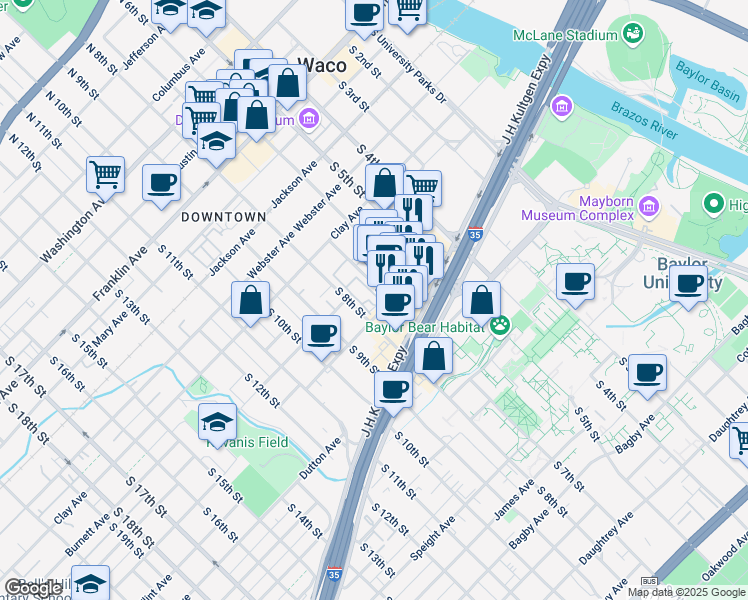
Task: Click the coffee marker on J H Kultgen Expy
Action: coord(394,393)
